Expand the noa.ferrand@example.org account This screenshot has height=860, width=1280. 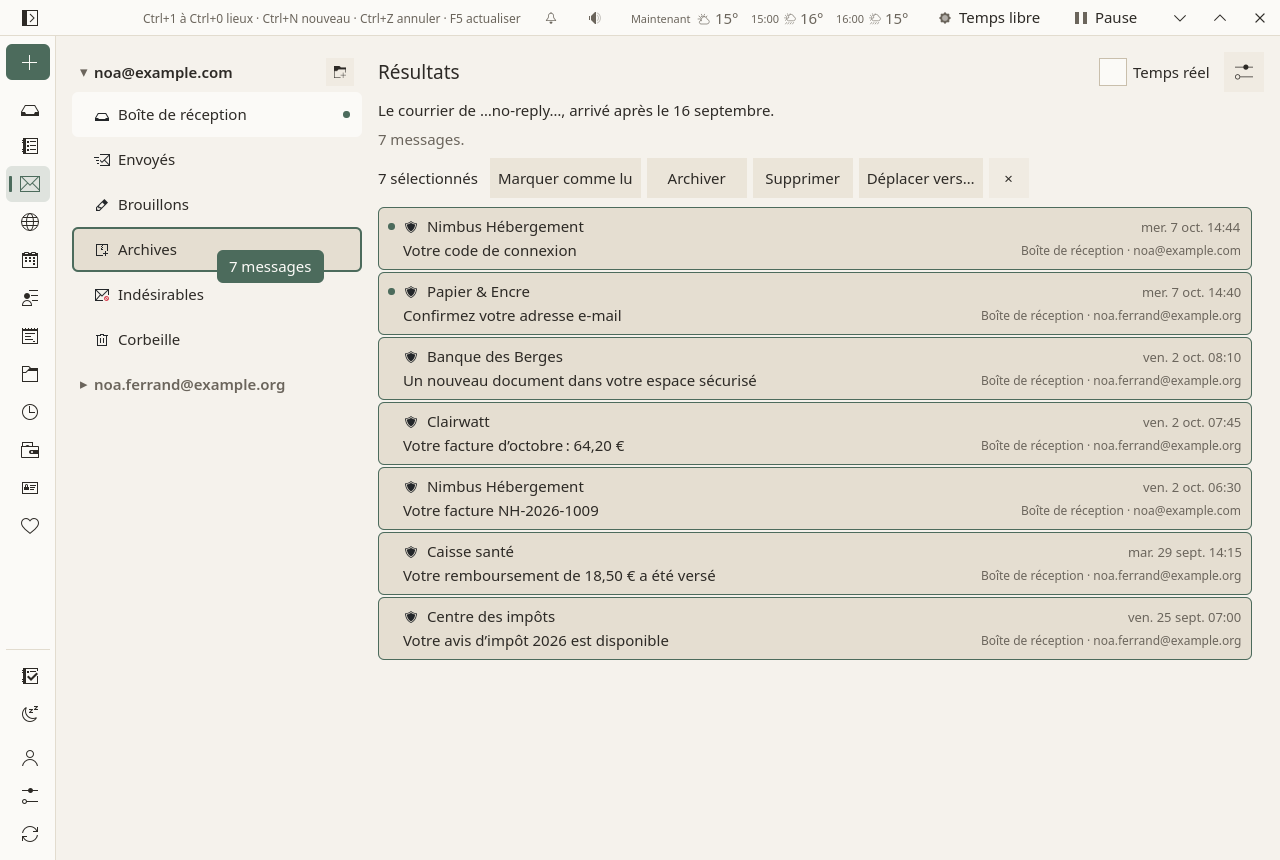pyautogui.click(x=84, y=385)
